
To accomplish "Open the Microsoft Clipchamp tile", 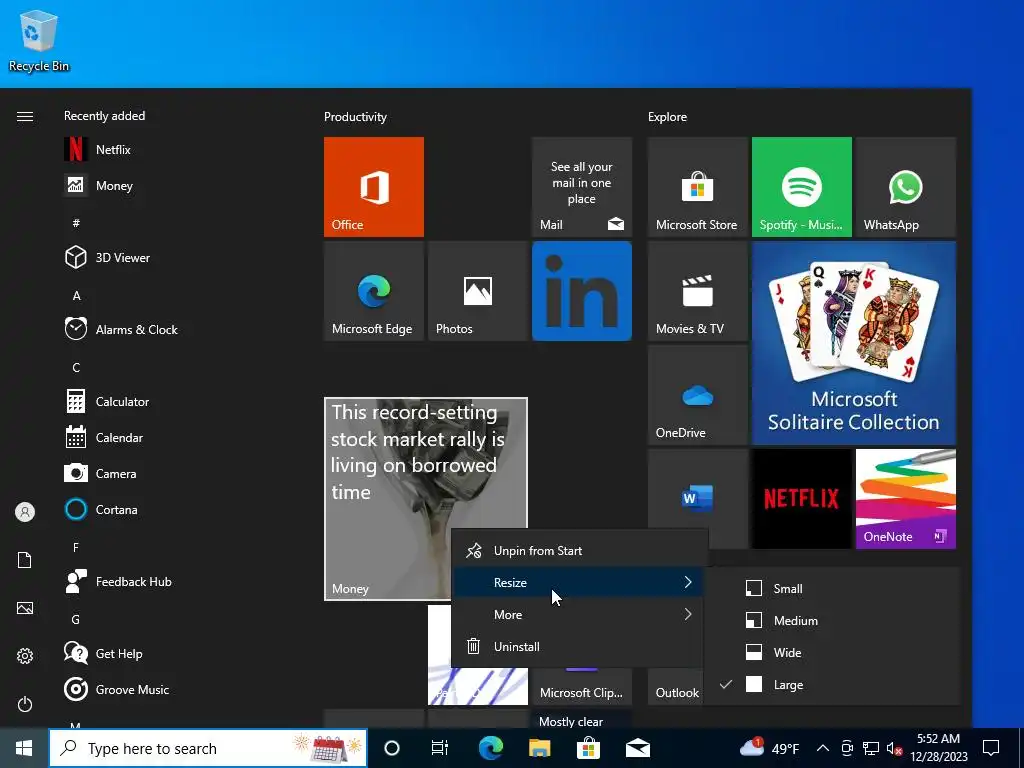I will [582, 686].
